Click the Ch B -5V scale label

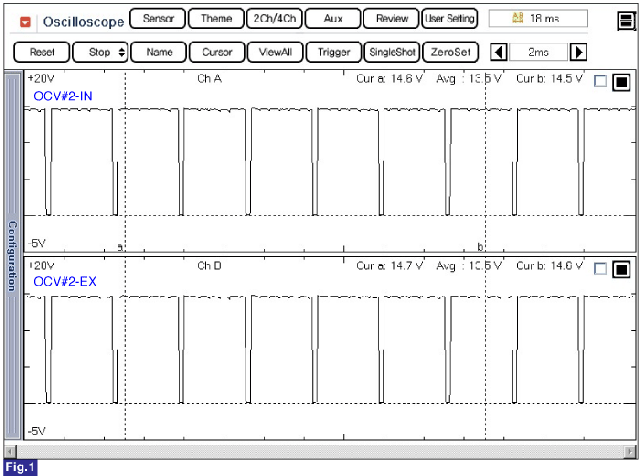pyautogui.click(x=37, y=431)
